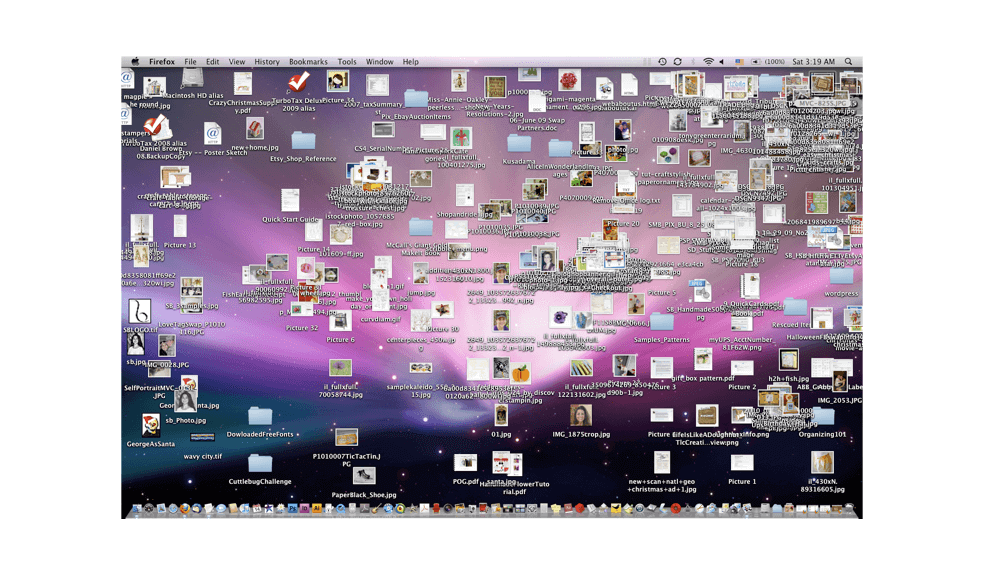The height and width of the screenshot is (575, 985).
Task: Open the Apple menu
Action: pyautogui.click(x=135, y=62)
